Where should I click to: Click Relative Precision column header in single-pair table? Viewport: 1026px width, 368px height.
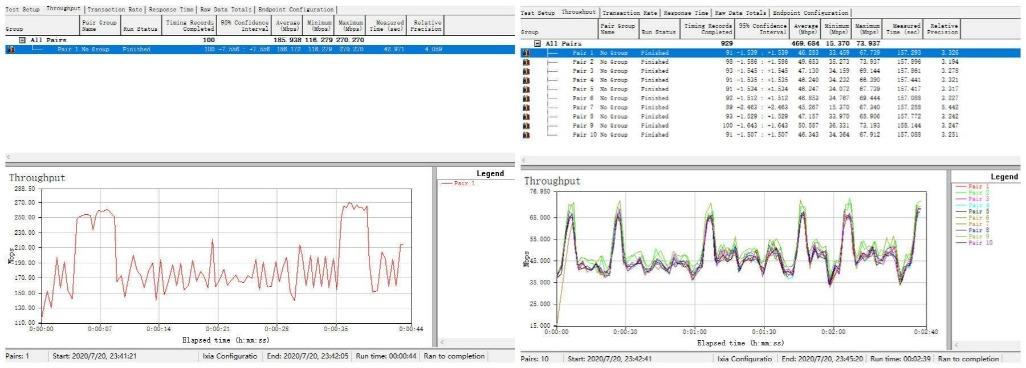pyautogui.click(x=426, y=26)
